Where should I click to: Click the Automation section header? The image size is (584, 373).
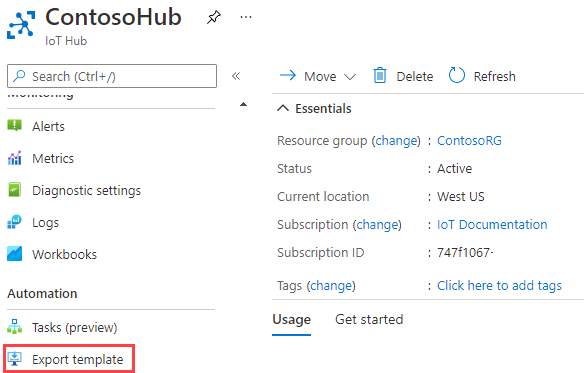[x=42, y=294]
